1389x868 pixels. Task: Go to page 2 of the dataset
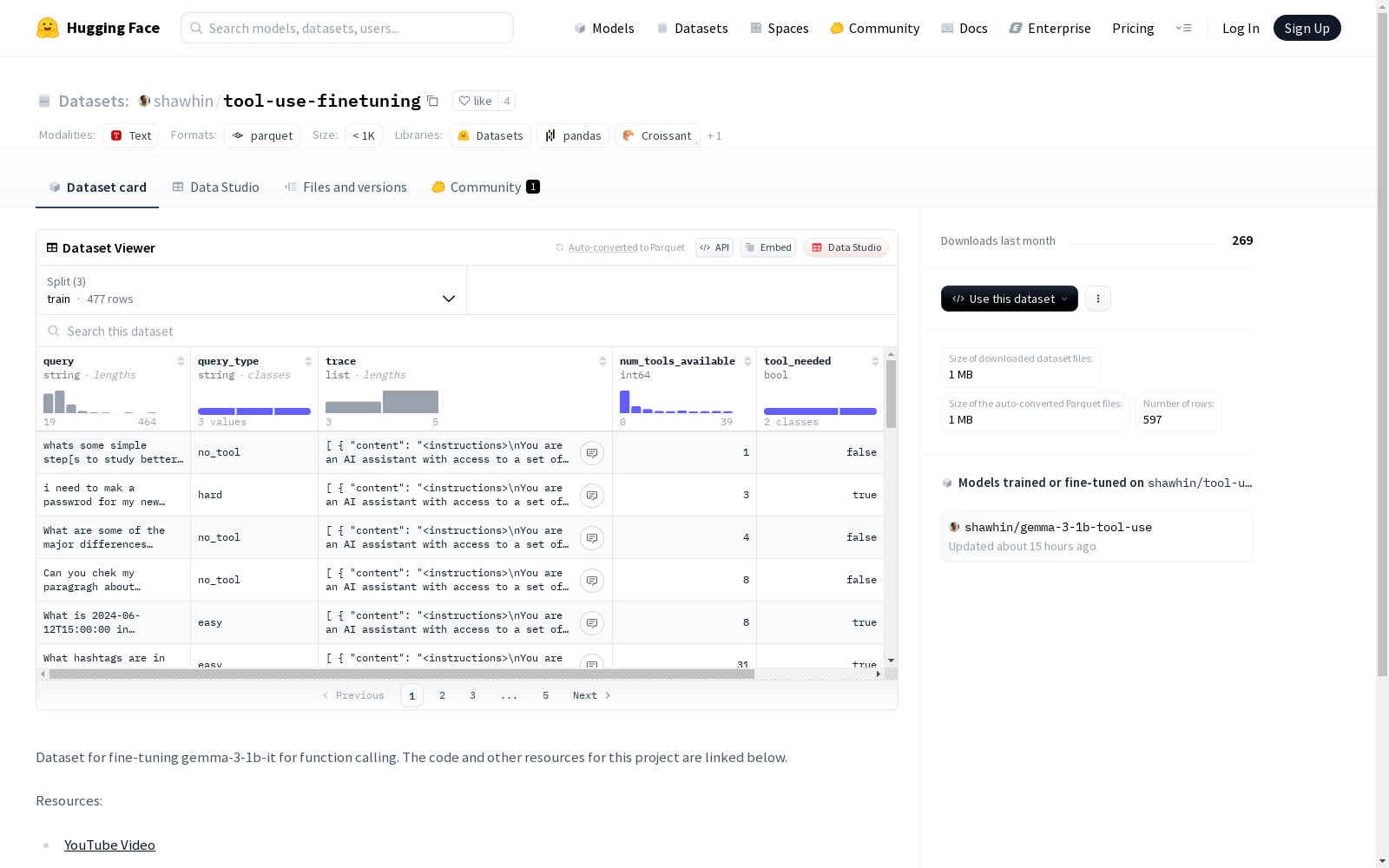[x=442, y=695]
